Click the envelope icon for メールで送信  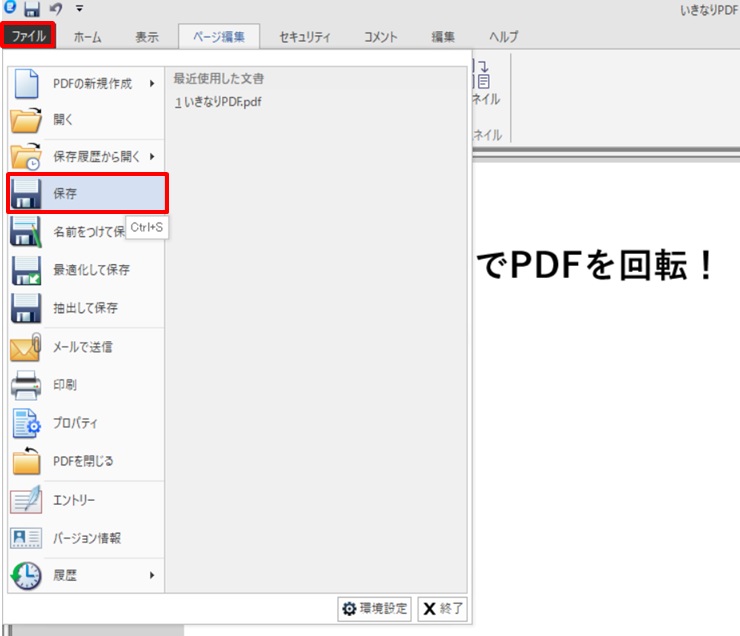26,348
